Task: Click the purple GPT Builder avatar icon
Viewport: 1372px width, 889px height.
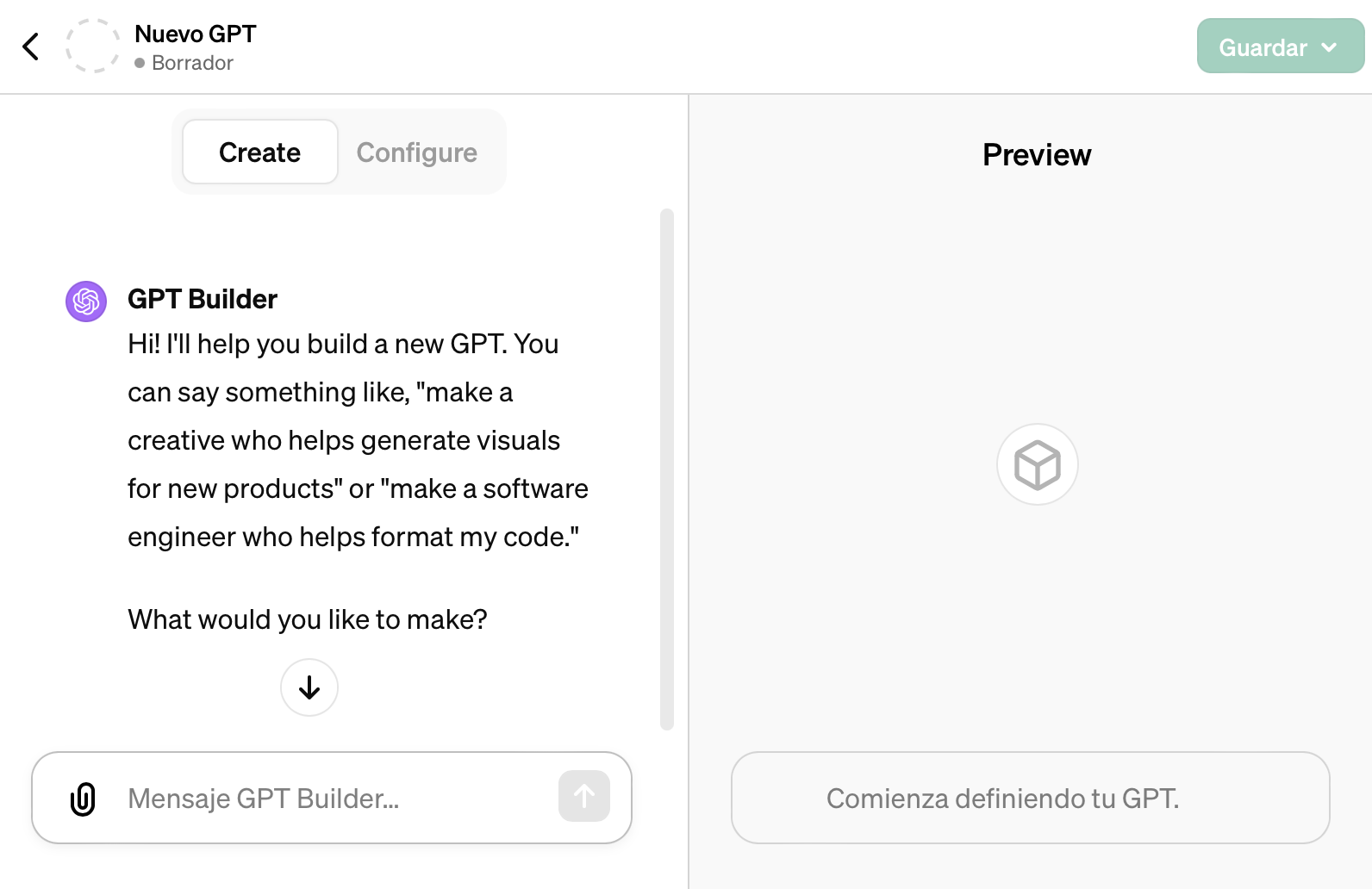Action: tap(86, 302)
